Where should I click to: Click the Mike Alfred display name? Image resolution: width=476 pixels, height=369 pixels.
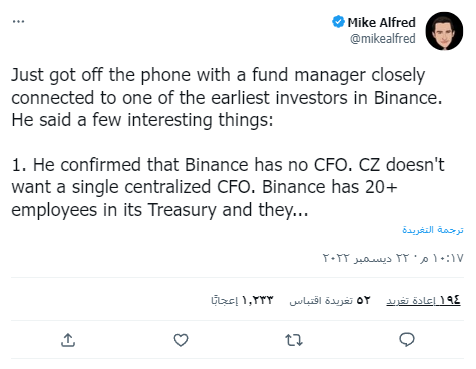tap(382, 22)
